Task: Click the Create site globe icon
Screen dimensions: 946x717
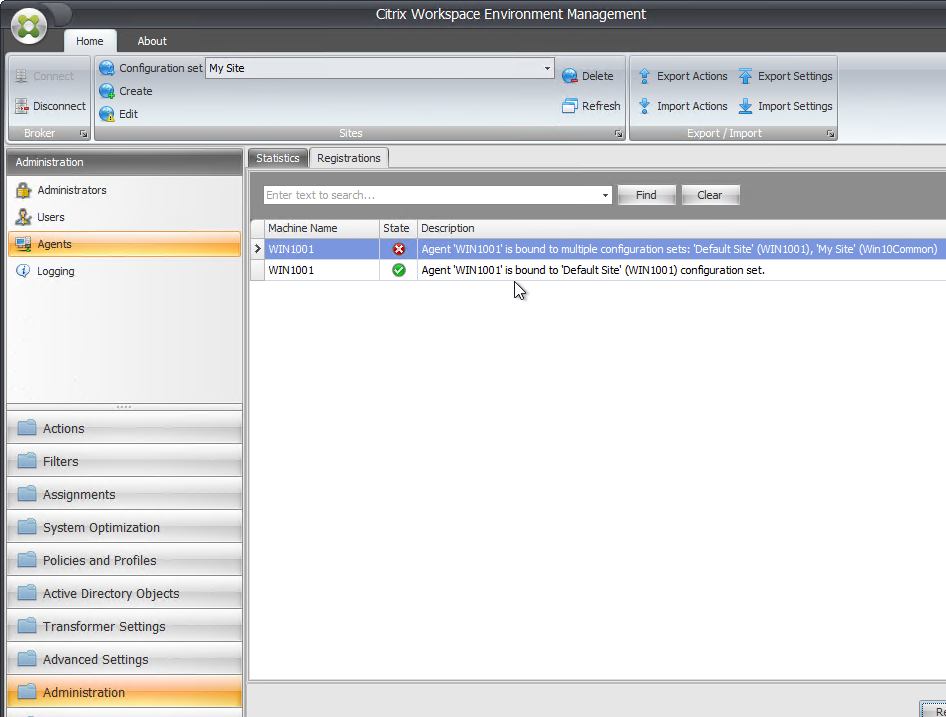Action: coord(107,91)
